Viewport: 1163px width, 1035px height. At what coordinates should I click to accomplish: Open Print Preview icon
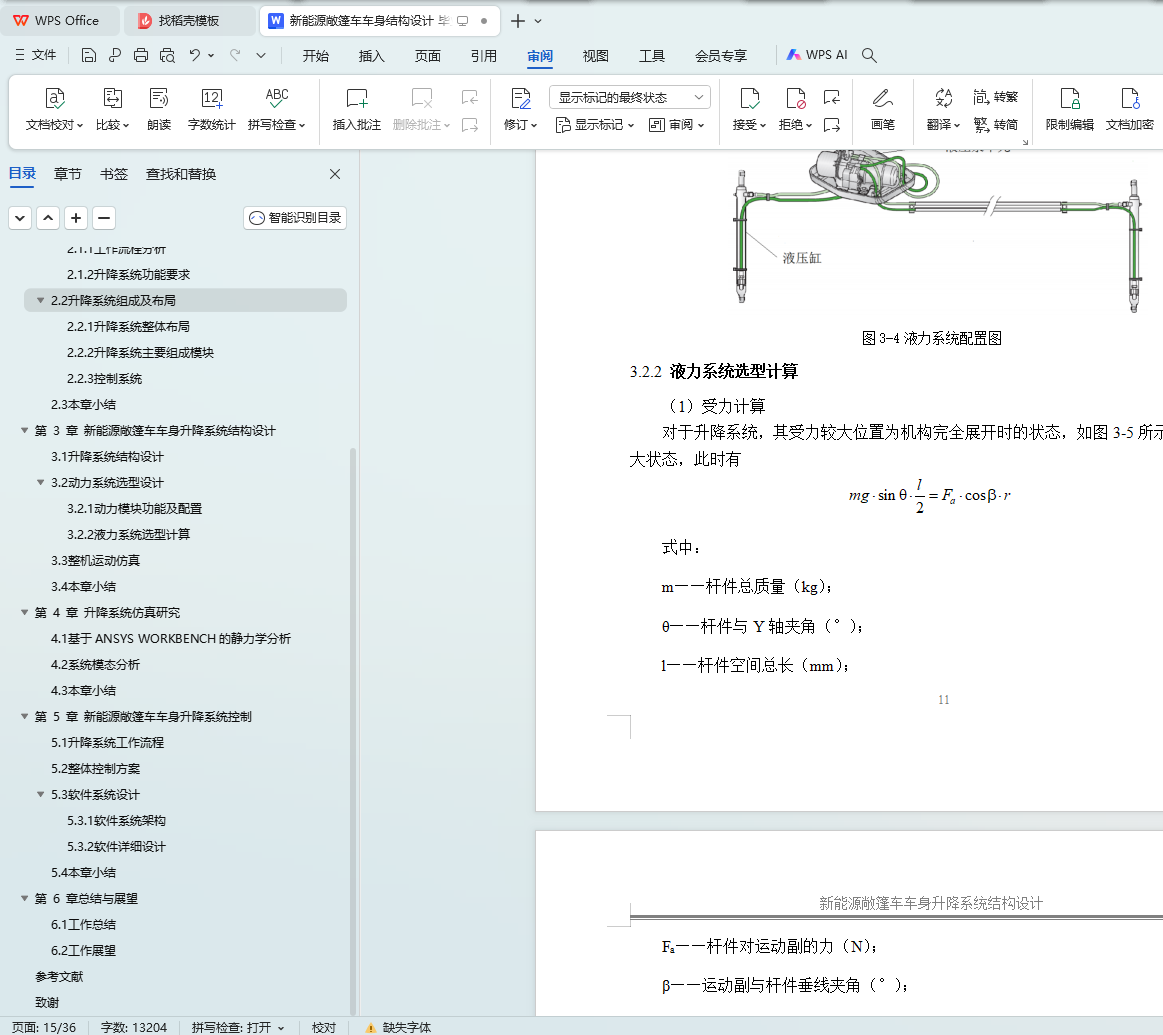[168, 55]
